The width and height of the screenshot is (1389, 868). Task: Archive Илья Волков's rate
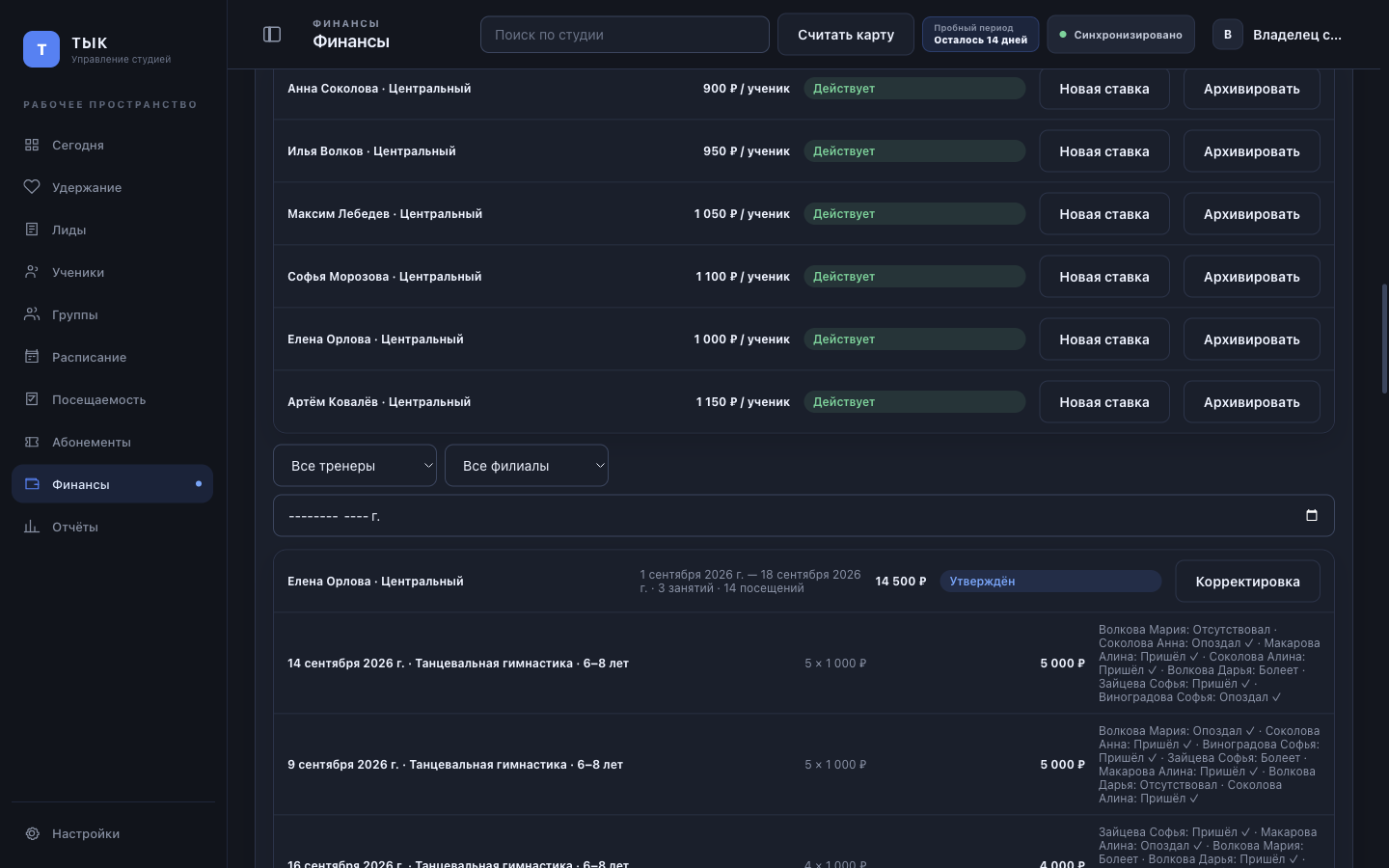[x=1252, y=151]
